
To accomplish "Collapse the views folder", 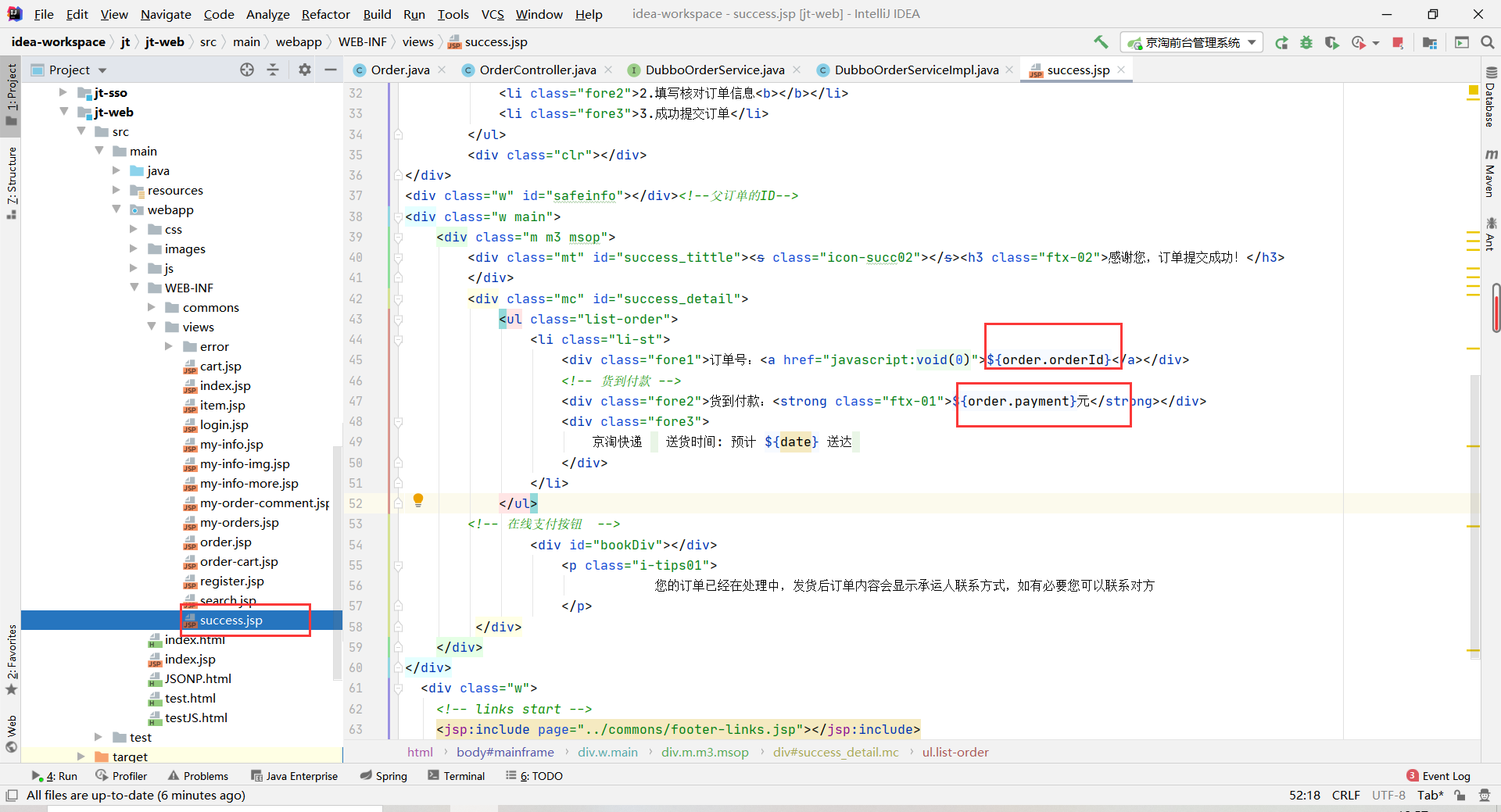I will (x=151, y=327).
